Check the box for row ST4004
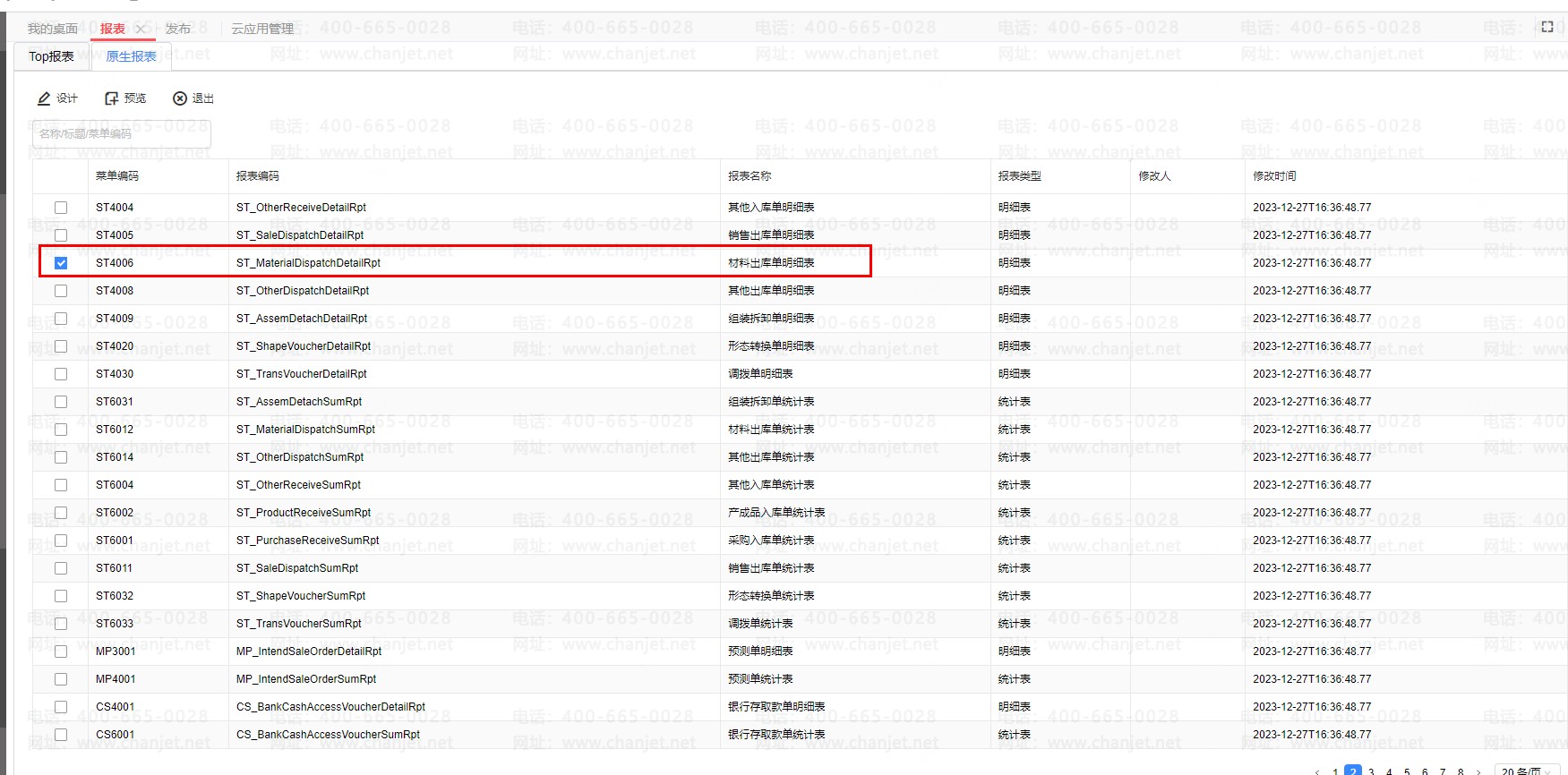 (x=61, y=208)
